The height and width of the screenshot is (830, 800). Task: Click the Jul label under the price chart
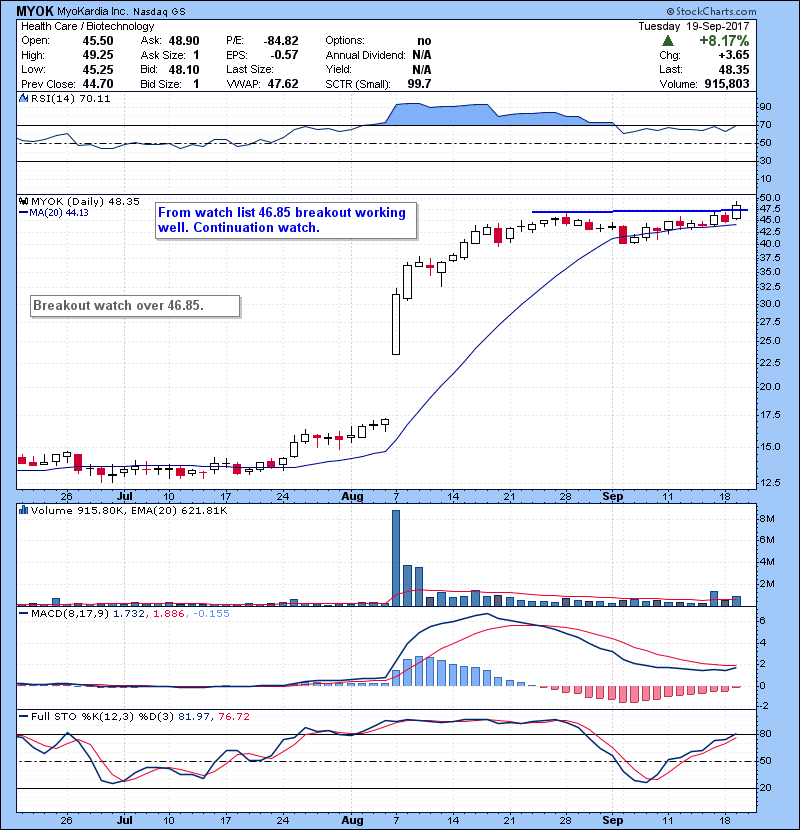coord(124,497)
